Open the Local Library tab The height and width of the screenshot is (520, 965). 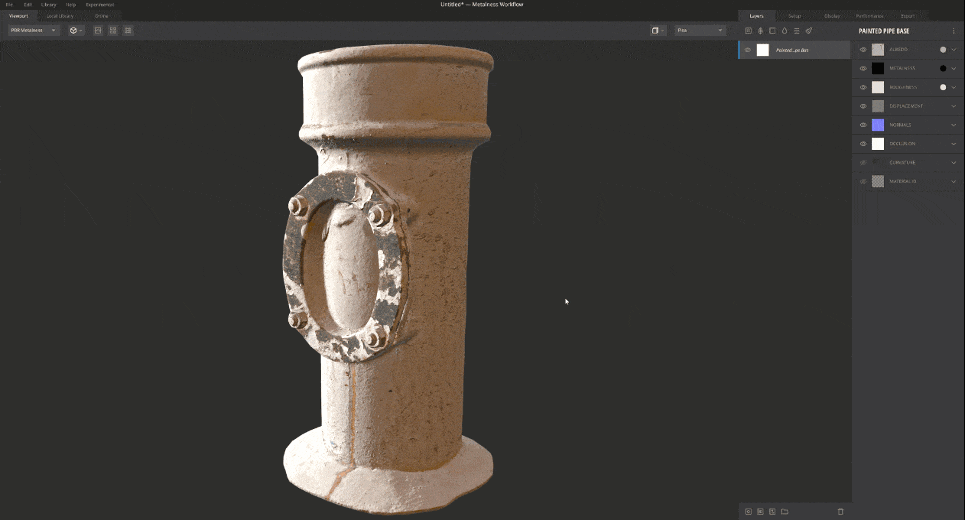tap(59, 16)
